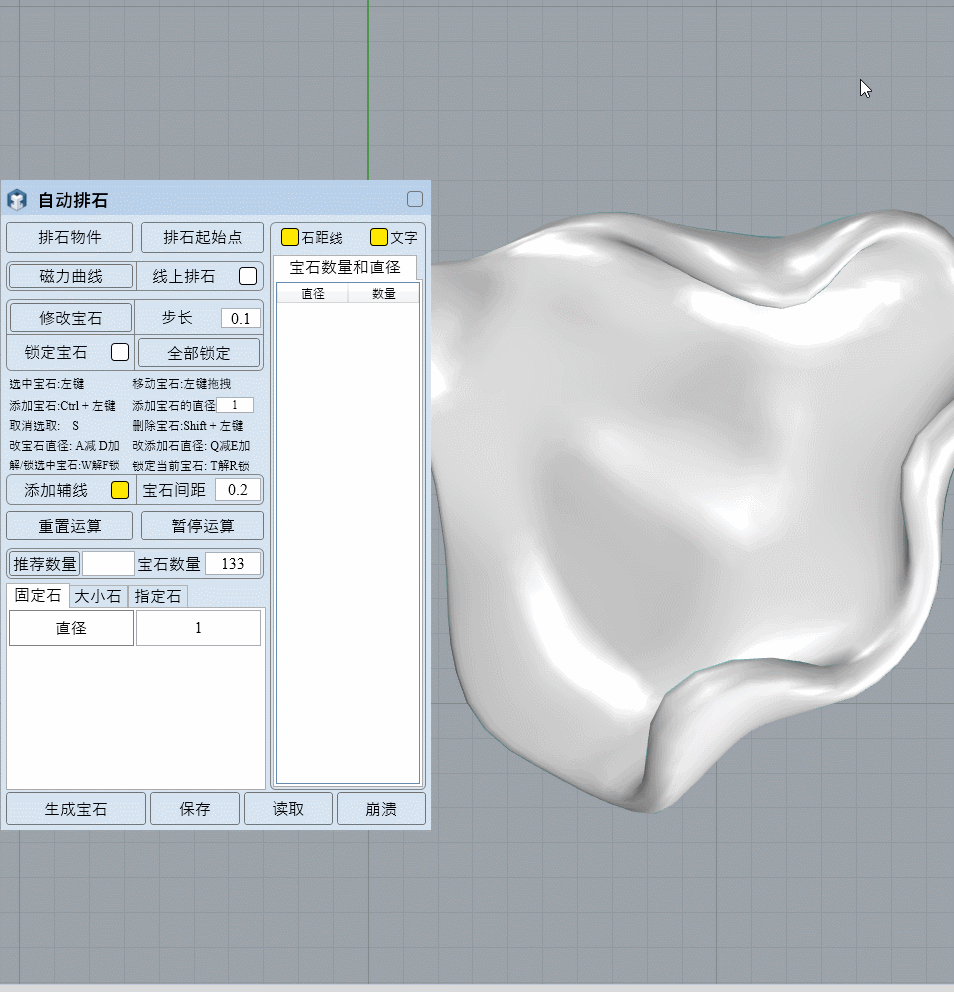954x992 pixels.
Task: Toggle the yellow 文字 checkbox
Action: [x=379, y=238]
